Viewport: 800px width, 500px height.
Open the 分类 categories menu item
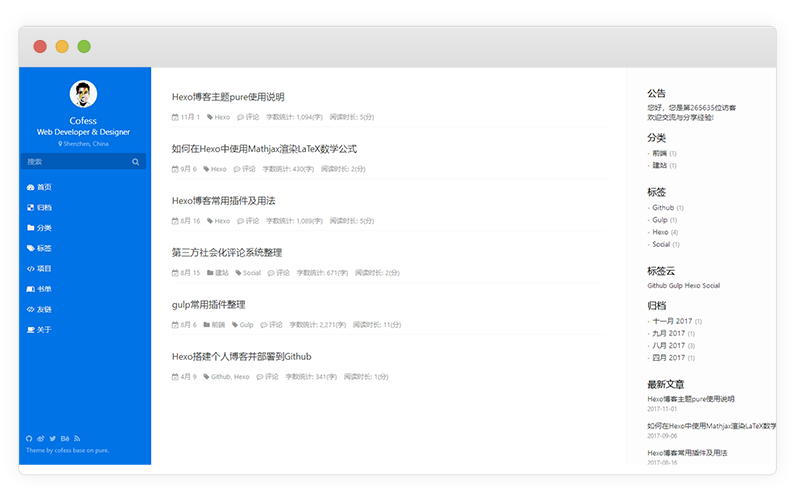point(39,228)
